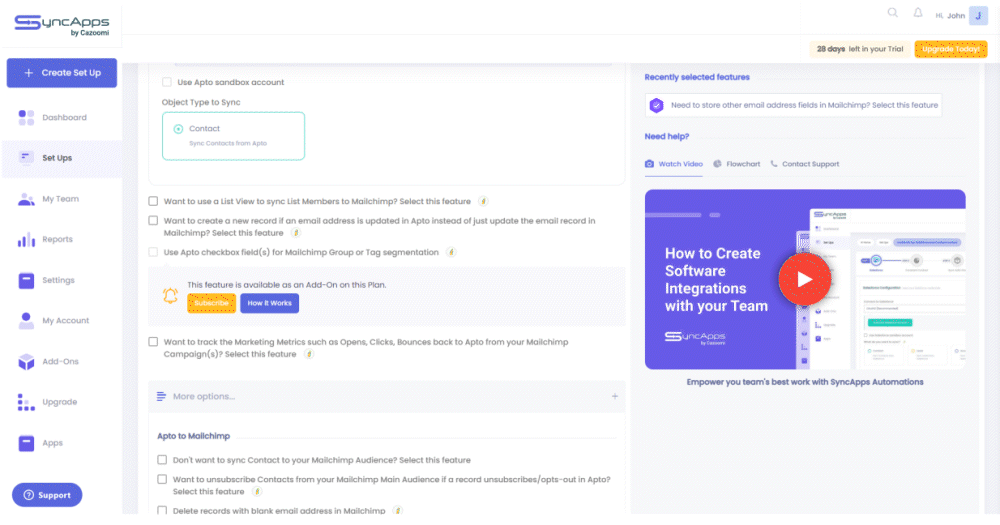Open the Settings menu item
1000x525 pixels.
click(x=58, y=280)
